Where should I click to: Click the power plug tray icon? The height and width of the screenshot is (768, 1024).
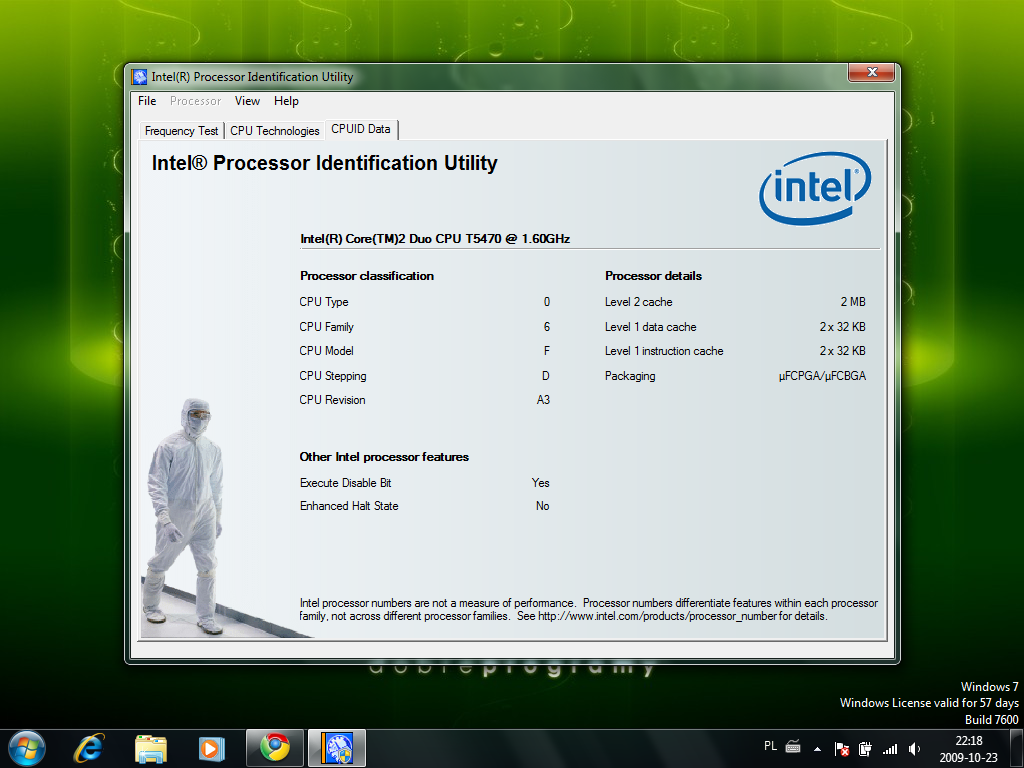866,748
